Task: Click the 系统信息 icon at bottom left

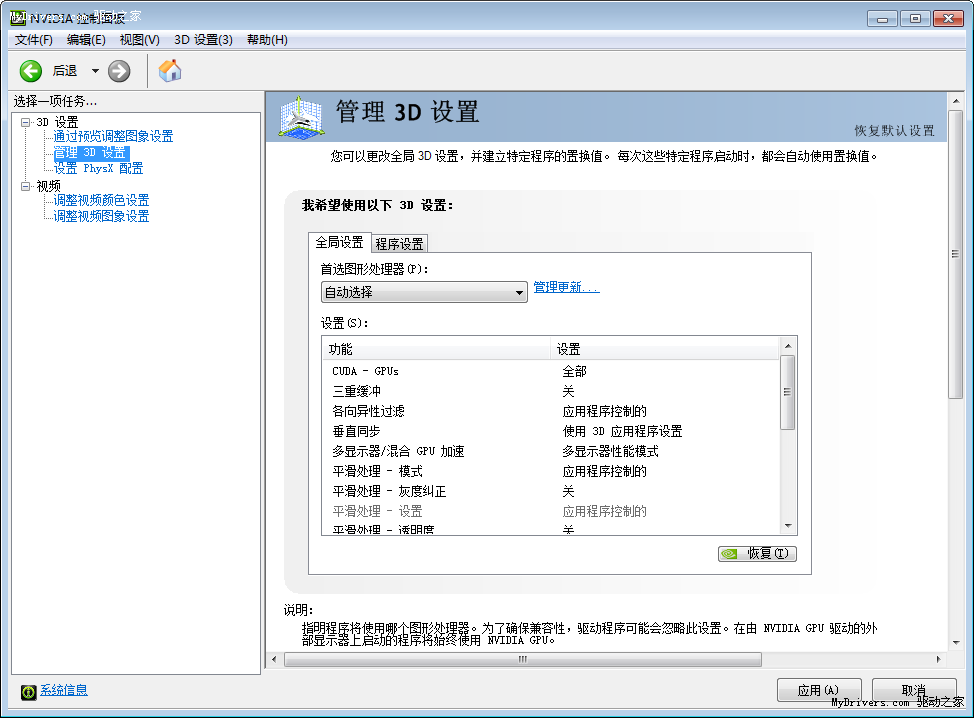Action: click(29, 691)
